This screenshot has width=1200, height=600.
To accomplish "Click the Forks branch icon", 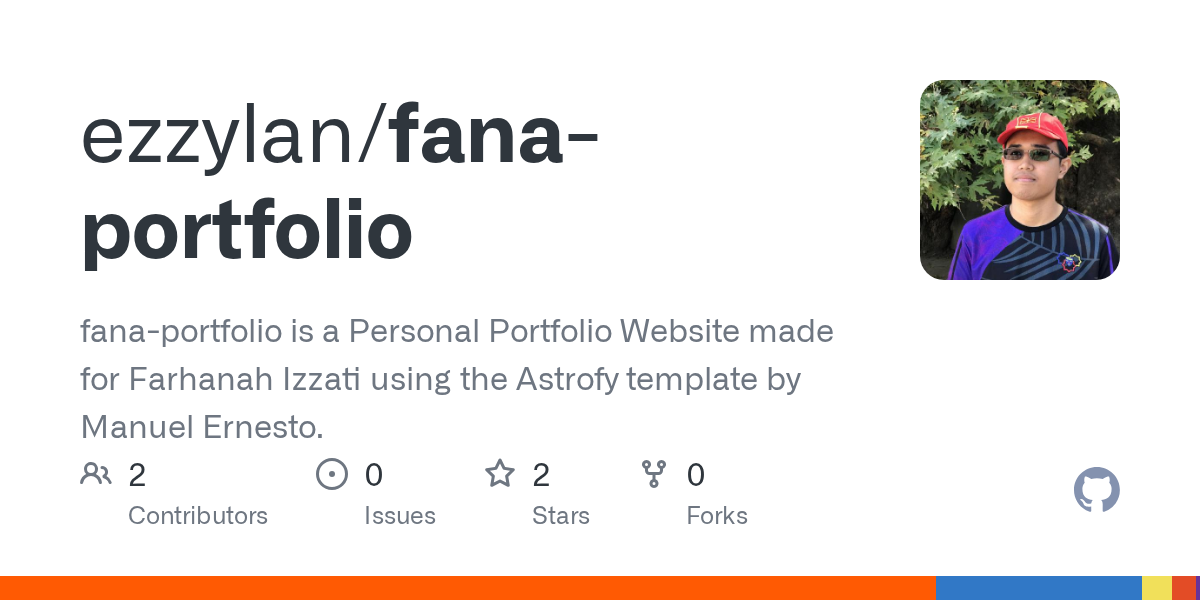I will 654,473.
